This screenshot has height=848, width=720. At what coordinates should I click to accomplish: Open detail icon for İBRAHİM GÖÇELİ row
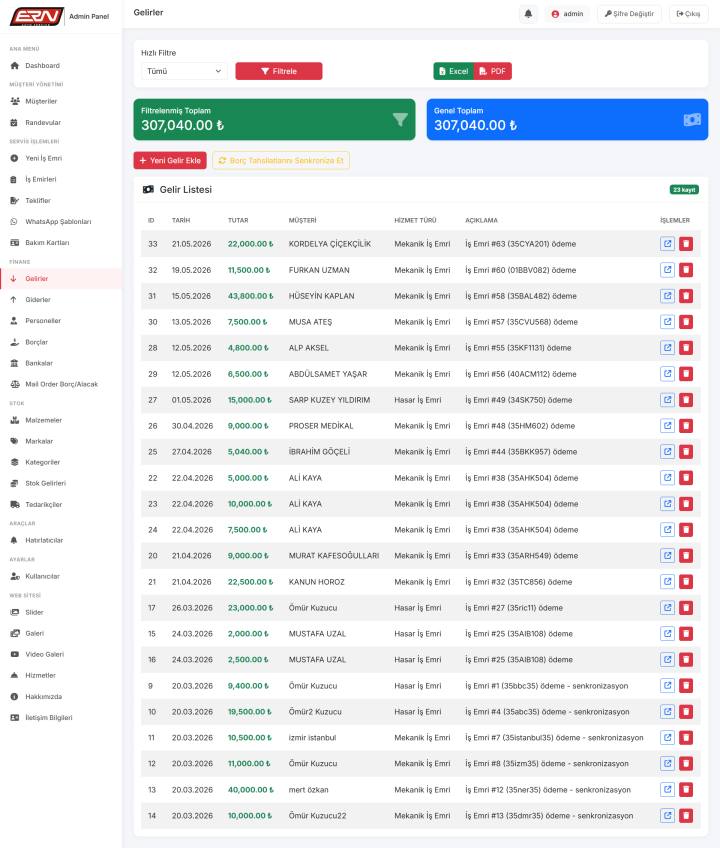click(x=668, y=452)
